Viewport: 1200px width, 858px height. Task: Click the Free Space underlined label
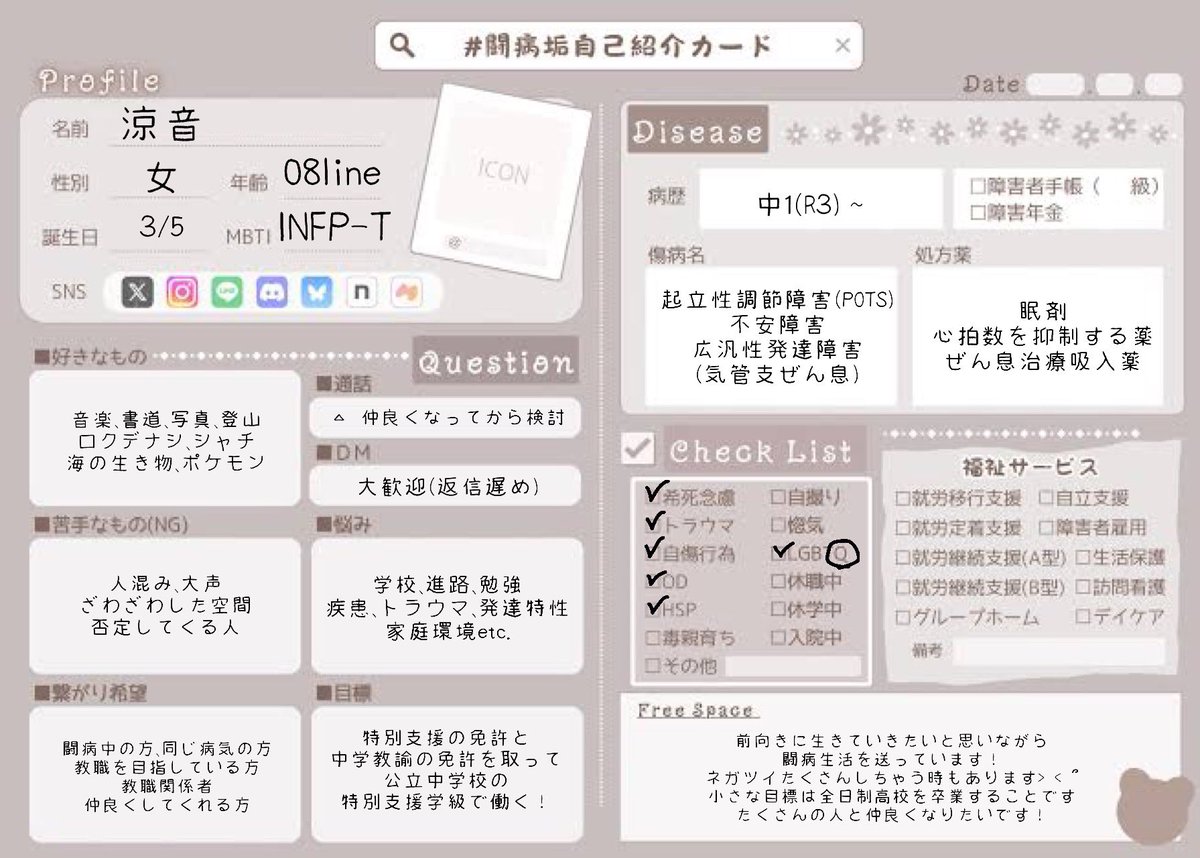tap(696, 710)
